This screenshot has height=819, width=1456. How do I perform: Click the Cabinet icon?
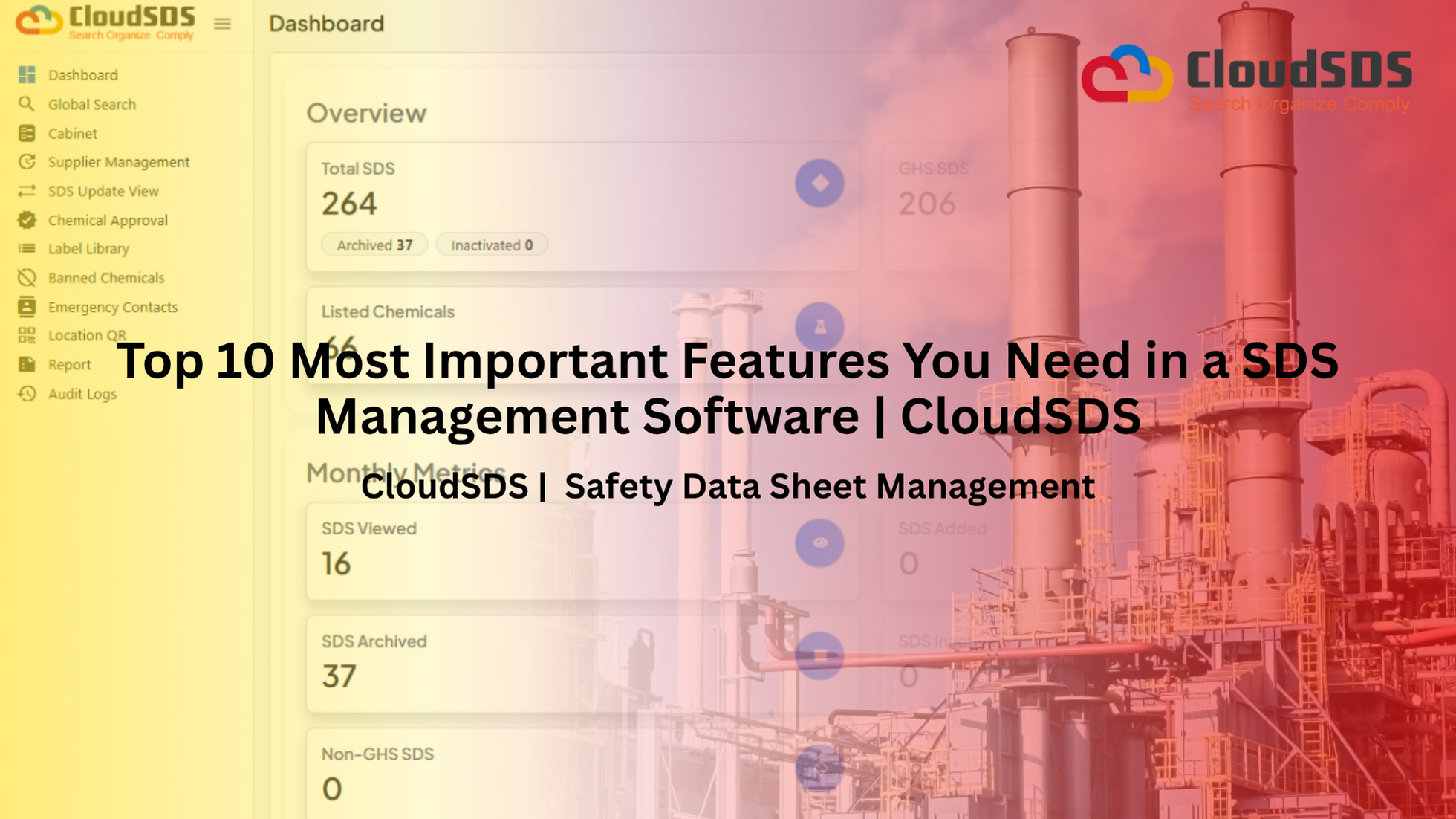pos(27,133)
